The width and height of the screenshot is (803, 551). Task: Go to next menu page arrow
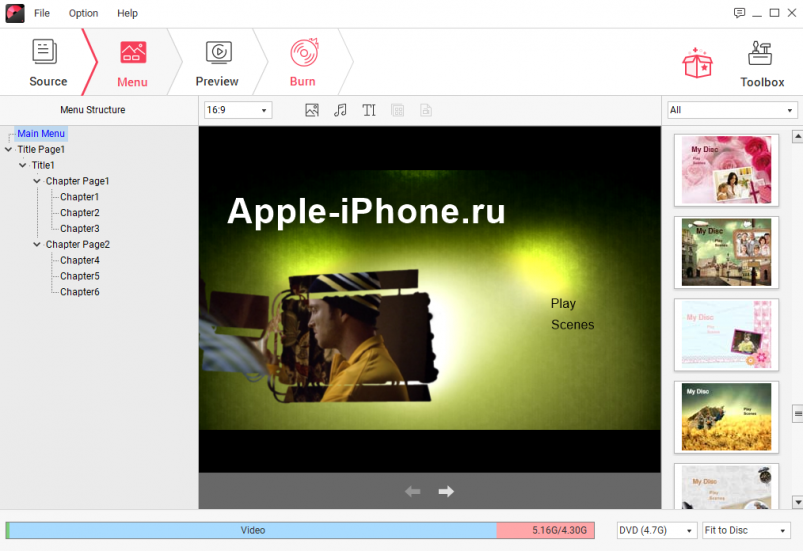(446, 491)
